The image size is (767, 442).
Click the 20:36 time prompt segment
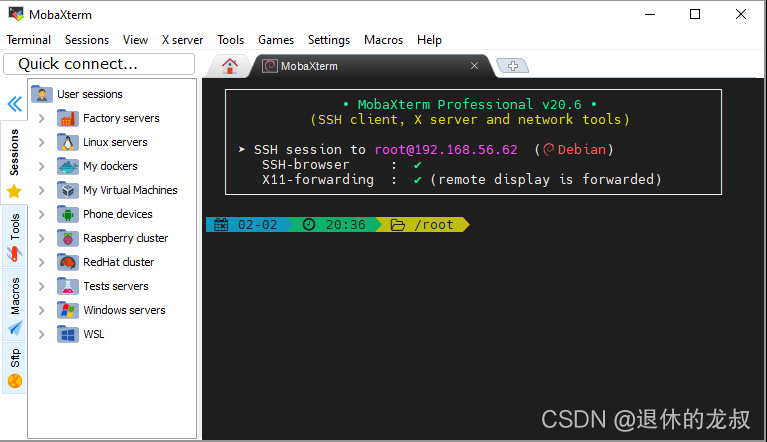pos(338,224)
